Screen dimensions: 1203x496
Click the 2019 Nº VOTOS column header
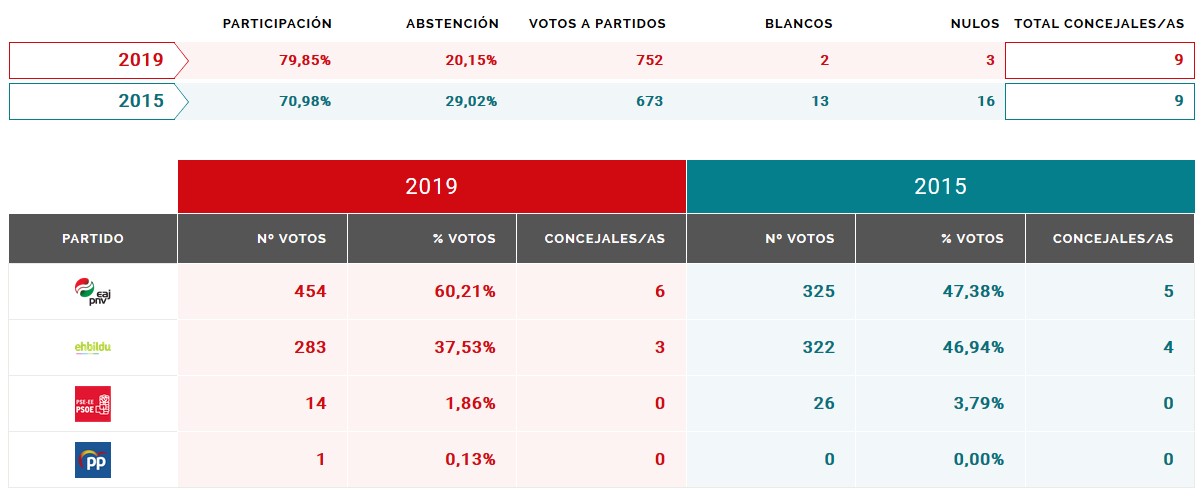pyautogui.click(x=263, y=239)
